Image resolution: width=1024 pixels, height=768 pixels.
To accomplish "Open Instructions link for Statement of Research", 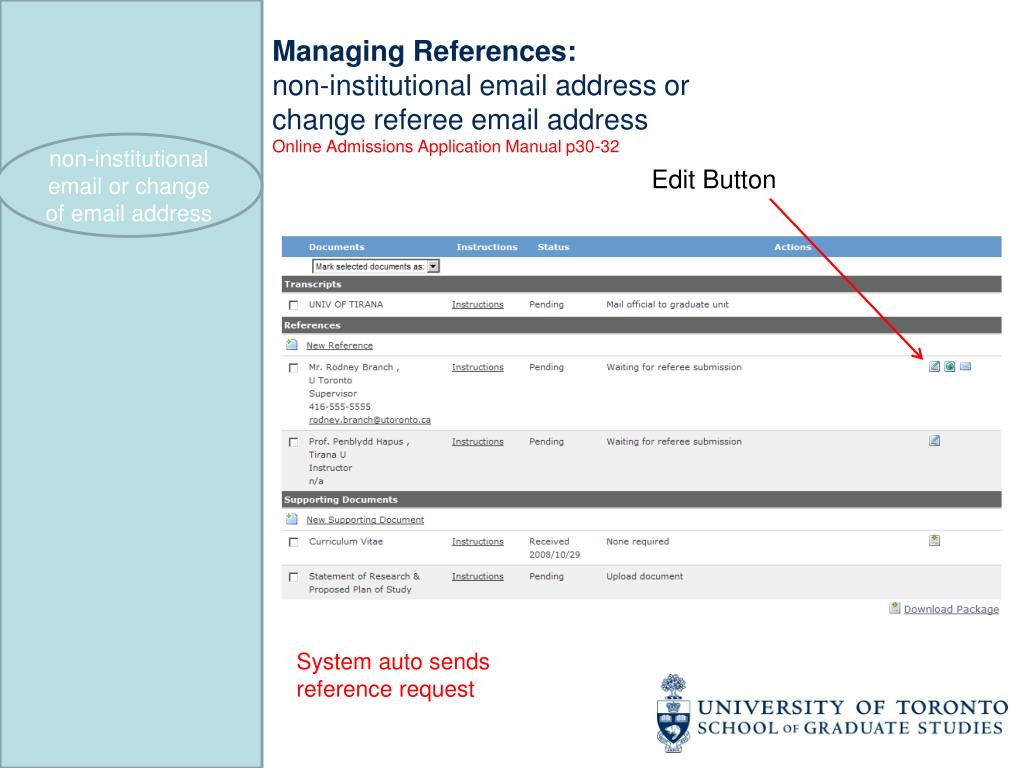I will tap(477, 576).
